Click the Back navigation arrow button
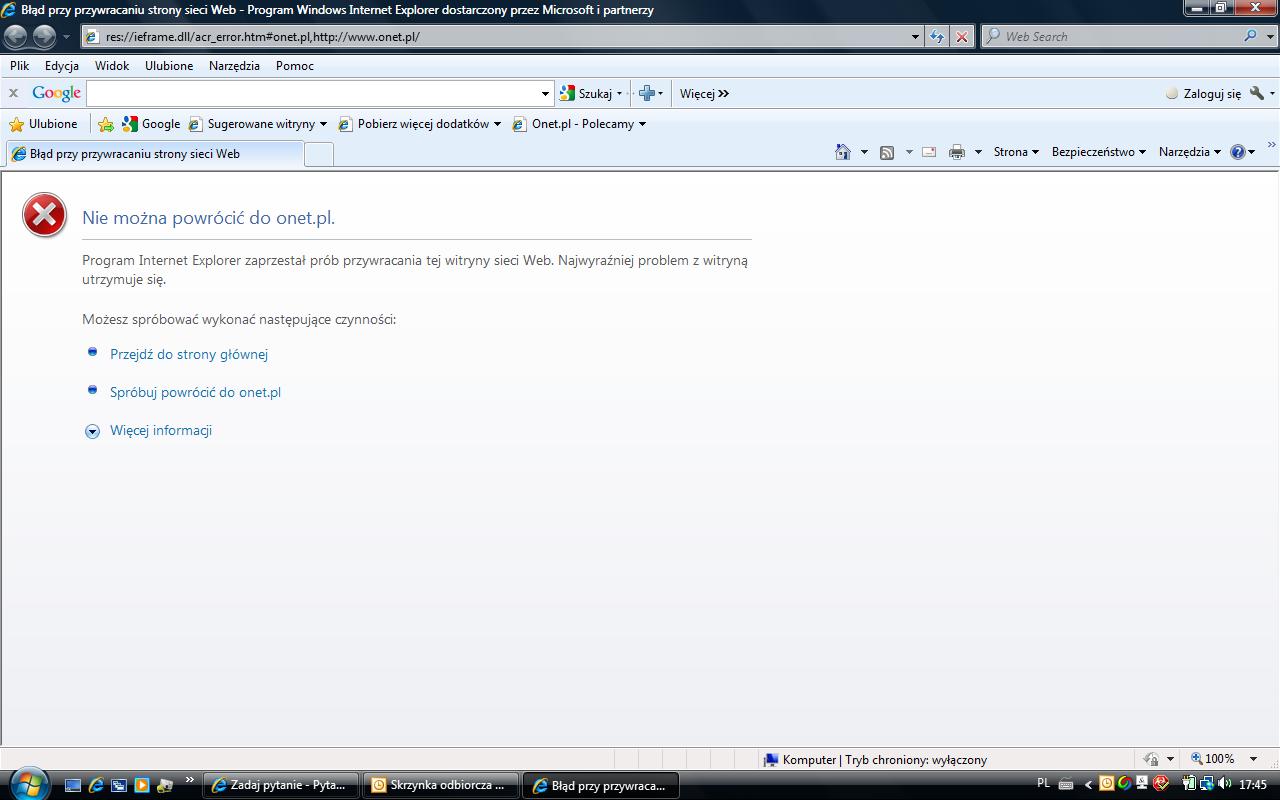 [16, 37]
